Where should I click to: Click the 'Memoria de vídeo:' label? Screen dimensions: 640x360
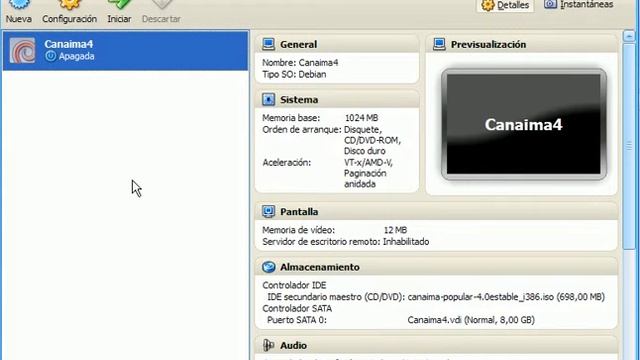(x=298, y=230)
